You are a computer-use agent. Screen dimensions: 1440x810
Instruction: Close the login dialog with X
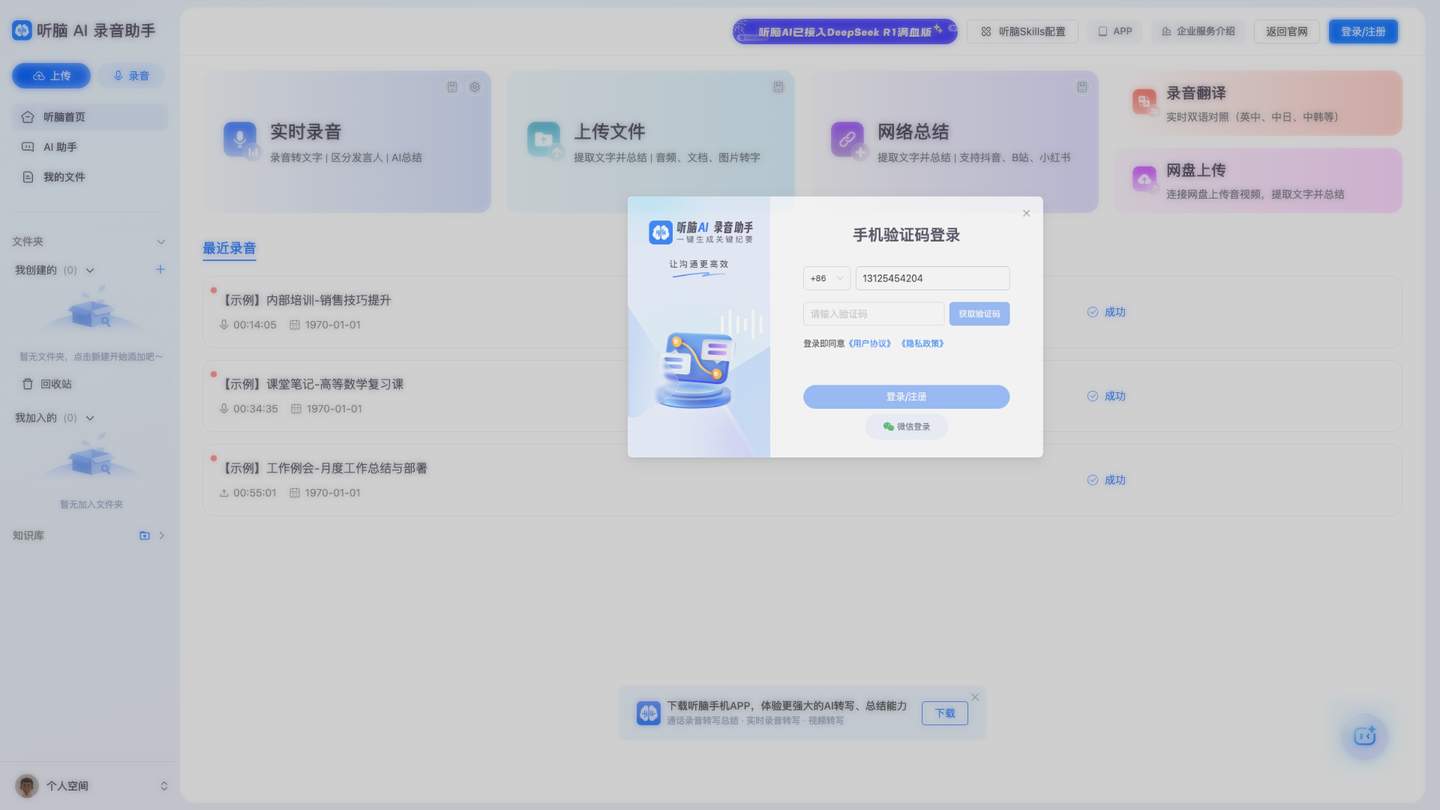[1026, 213]
